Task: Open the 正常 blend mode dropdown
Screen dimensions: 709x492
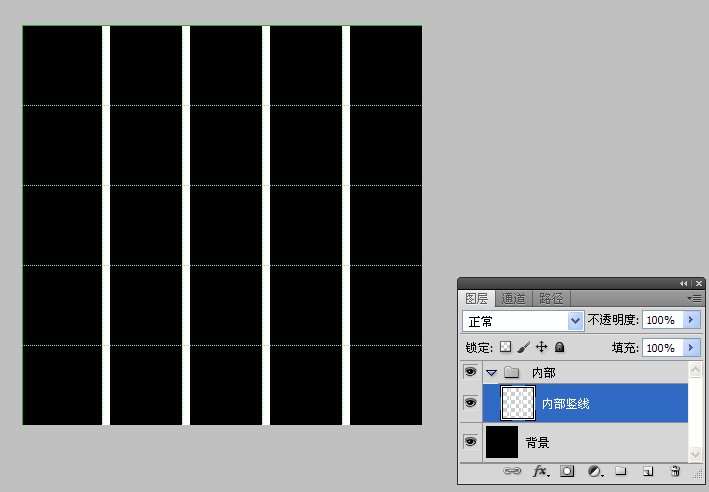Action: point(523,321)
